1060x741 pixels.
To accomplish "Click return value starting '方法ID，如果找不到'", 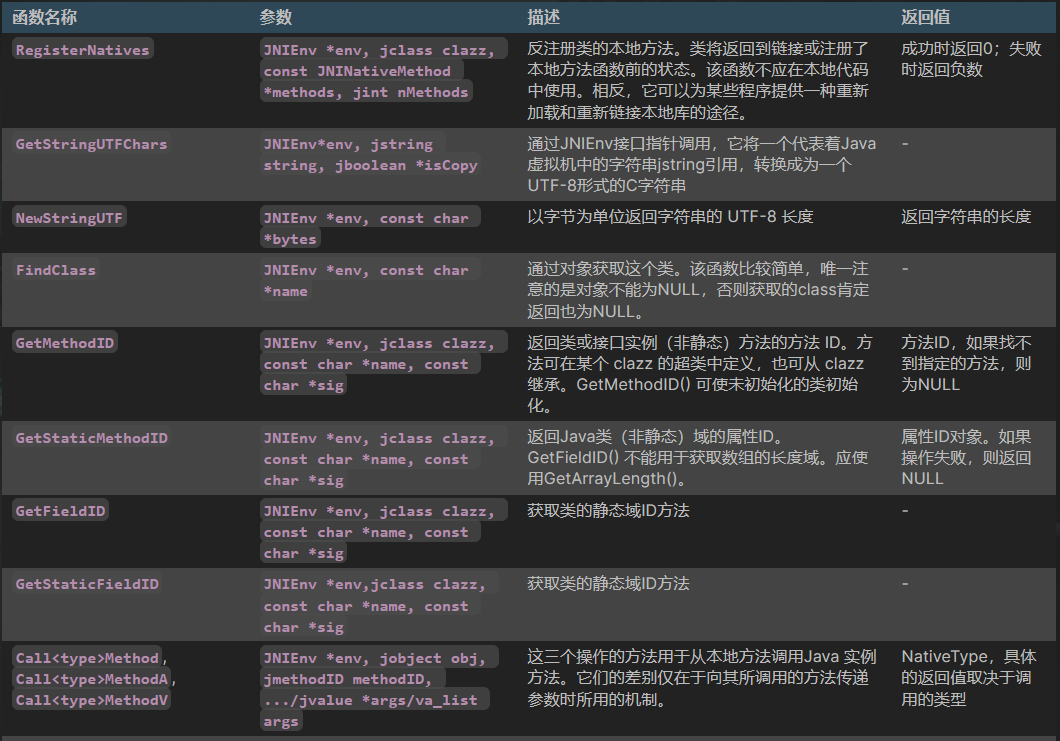I will click(966, 363).
